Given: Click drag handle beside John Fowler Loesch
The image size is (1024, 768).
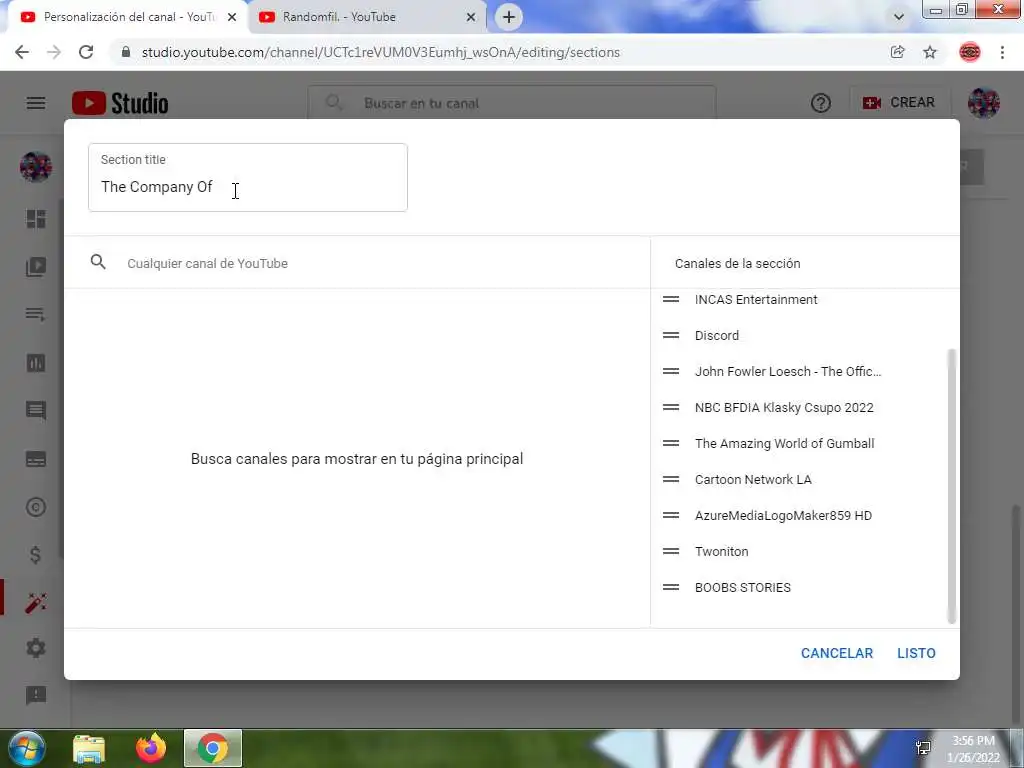Looking at the screenshot, I should (671, 371).
